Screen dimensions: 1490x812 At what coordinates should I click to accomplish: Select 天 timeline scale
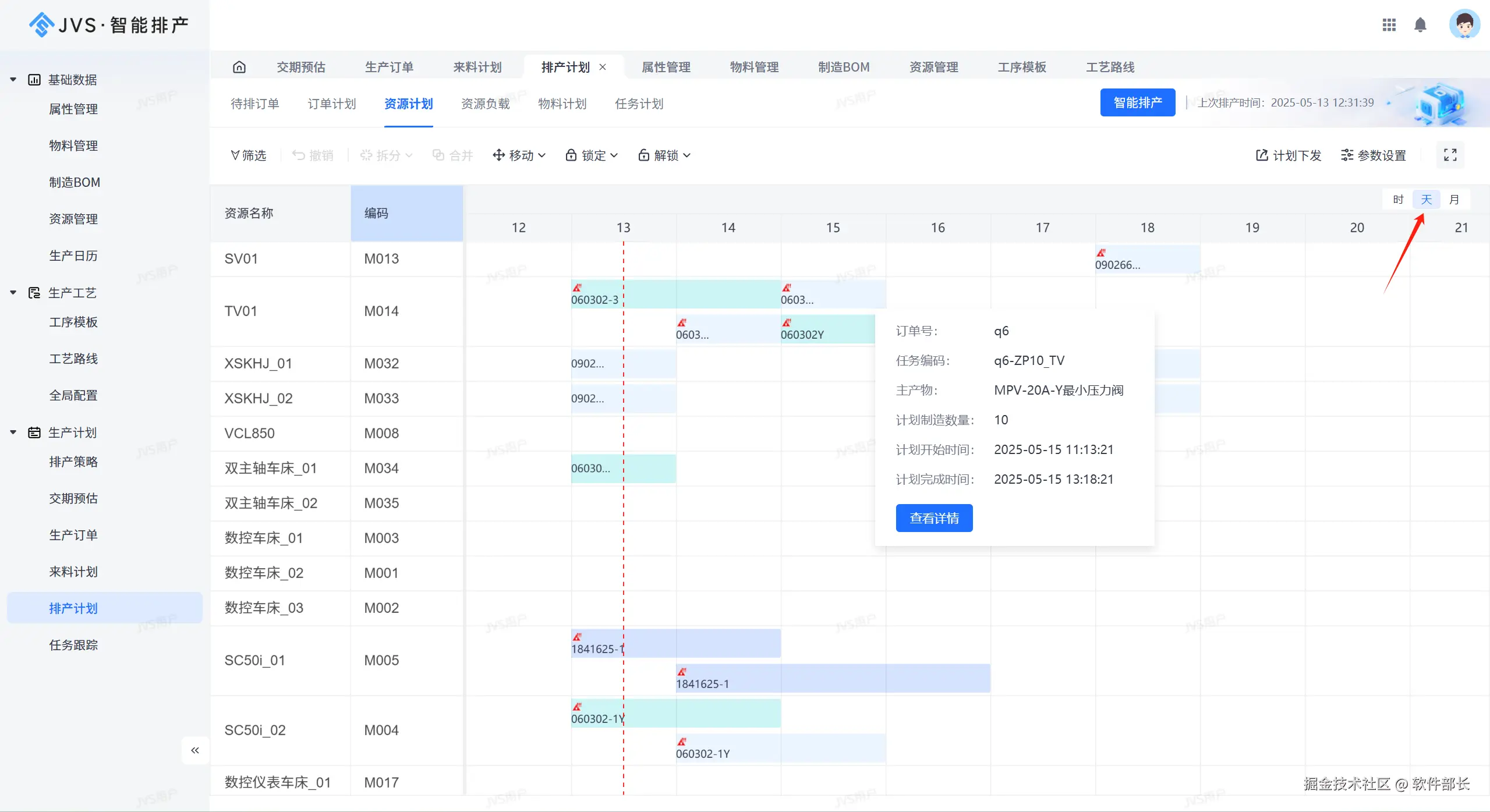pyautogui.click(x=1426, y=200)
